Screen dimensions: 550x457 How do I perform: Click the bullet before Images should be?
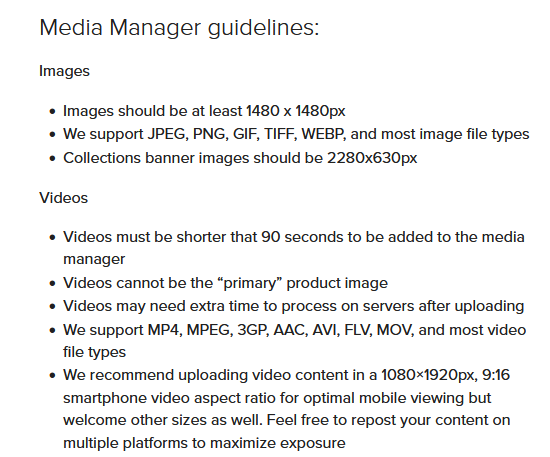pyautogui.click(x=53, y=112)
